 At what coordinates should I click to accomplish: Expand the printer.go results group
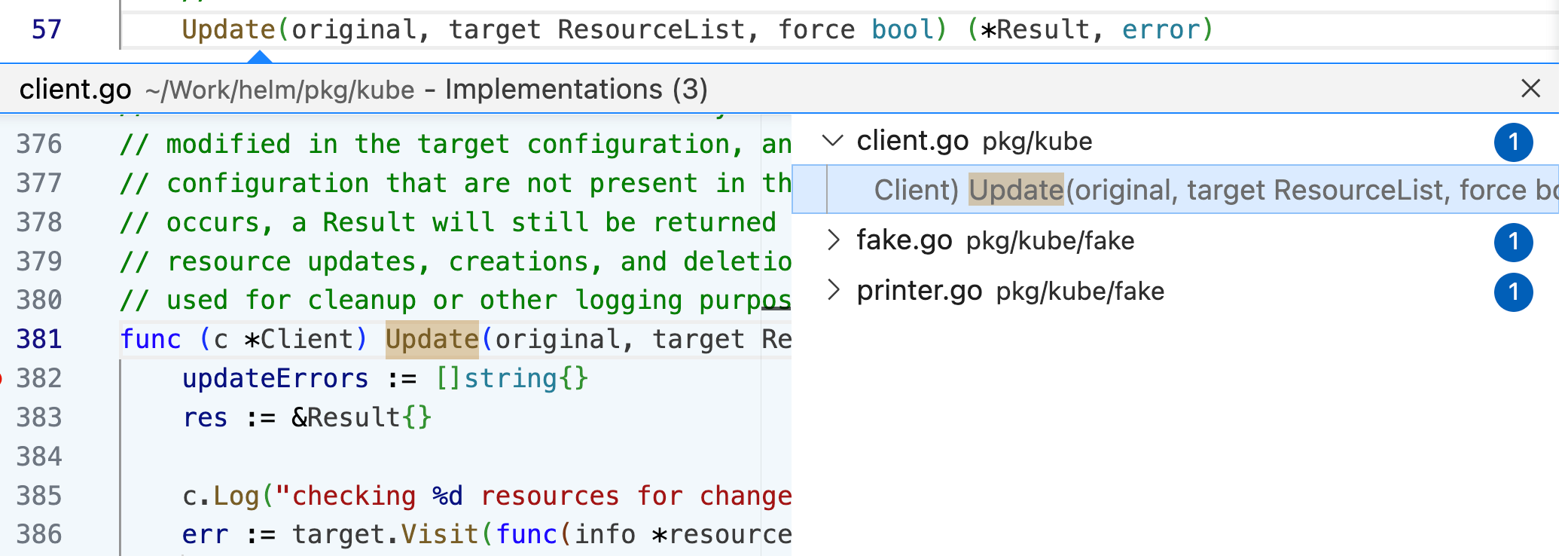click(832, 291)
